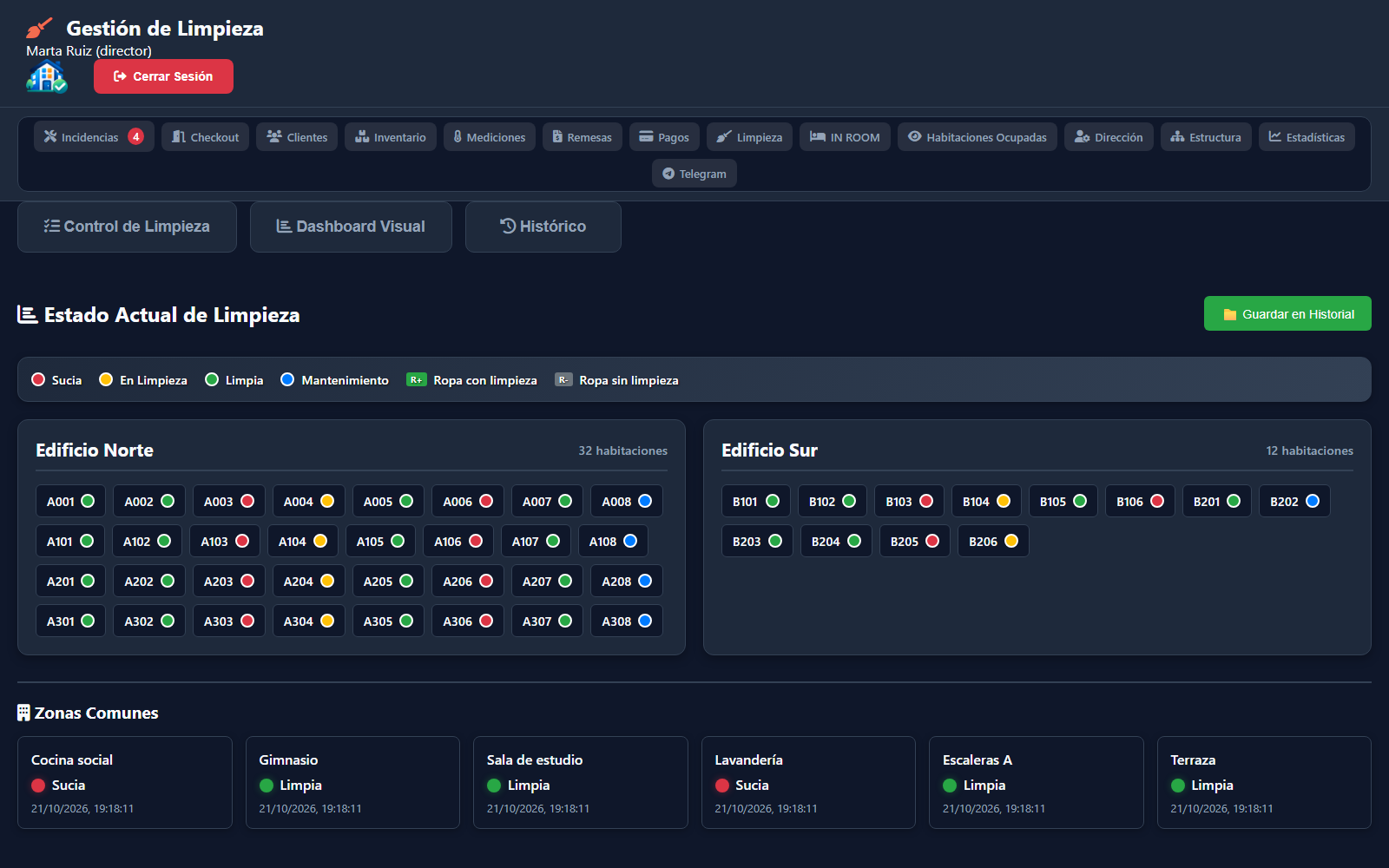Click the R+ Ropa con limpieza badge
This screenshot has height=868, width=1389.
416,379
